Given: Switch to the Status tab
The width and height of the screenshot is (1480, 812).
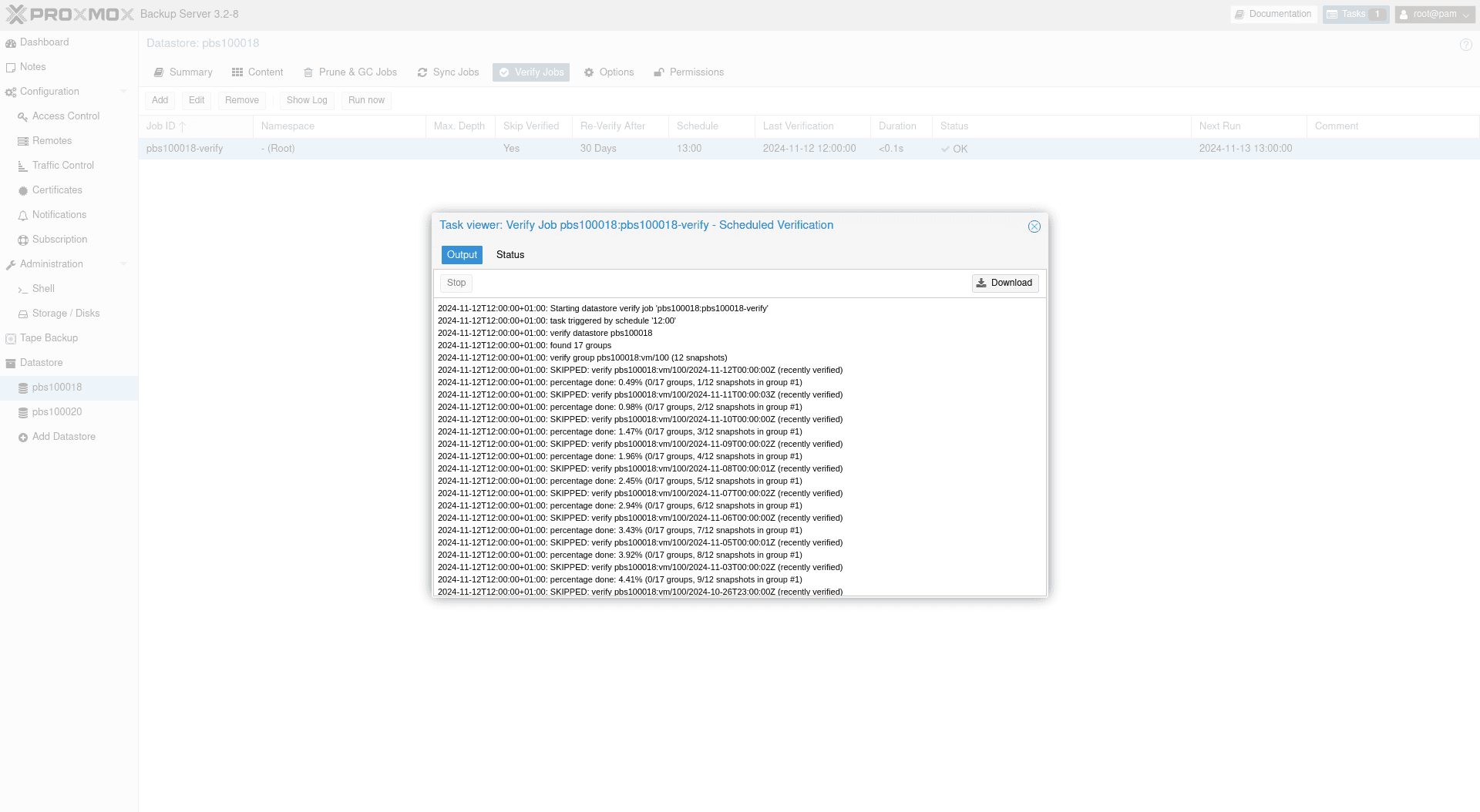Looking at the screenshot, I should (510, 255).
